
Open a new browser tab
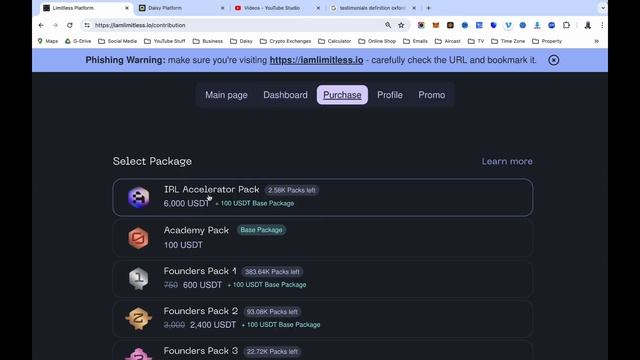click(428, 8)
